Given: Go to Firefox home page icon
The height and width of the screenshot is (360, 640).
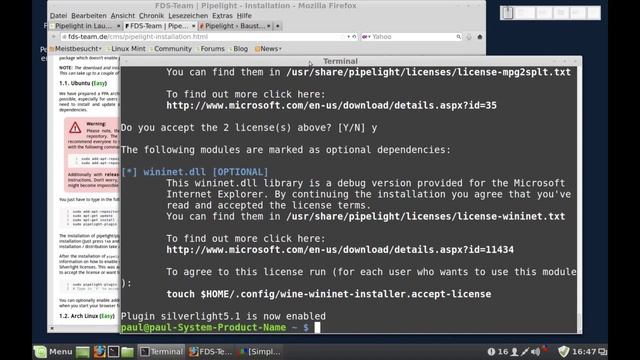Looking at the screenshot, I should [x=480, y=37].
